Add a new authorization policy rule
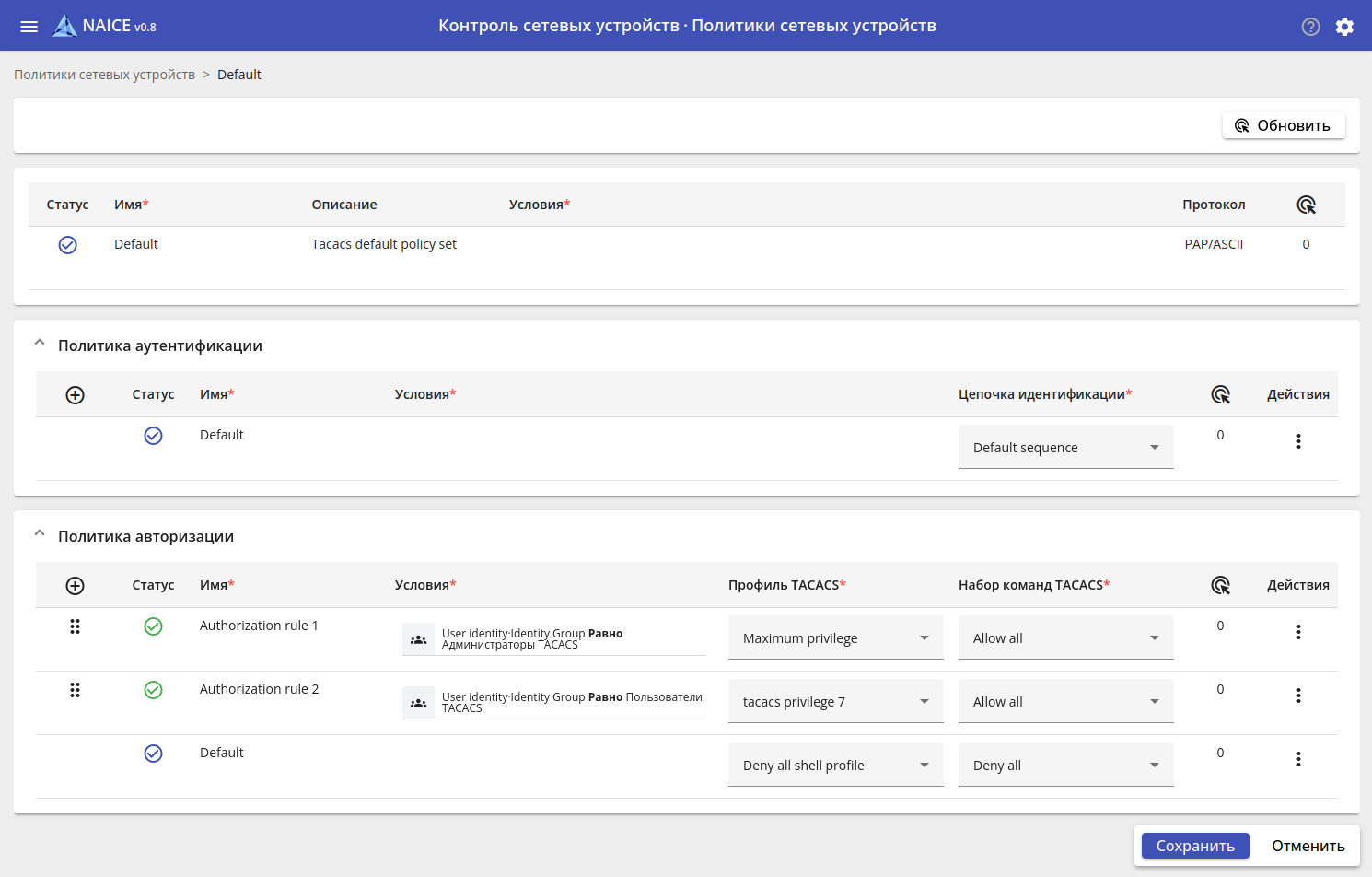This screenshot has height=877, width=1372. (76, 586)
